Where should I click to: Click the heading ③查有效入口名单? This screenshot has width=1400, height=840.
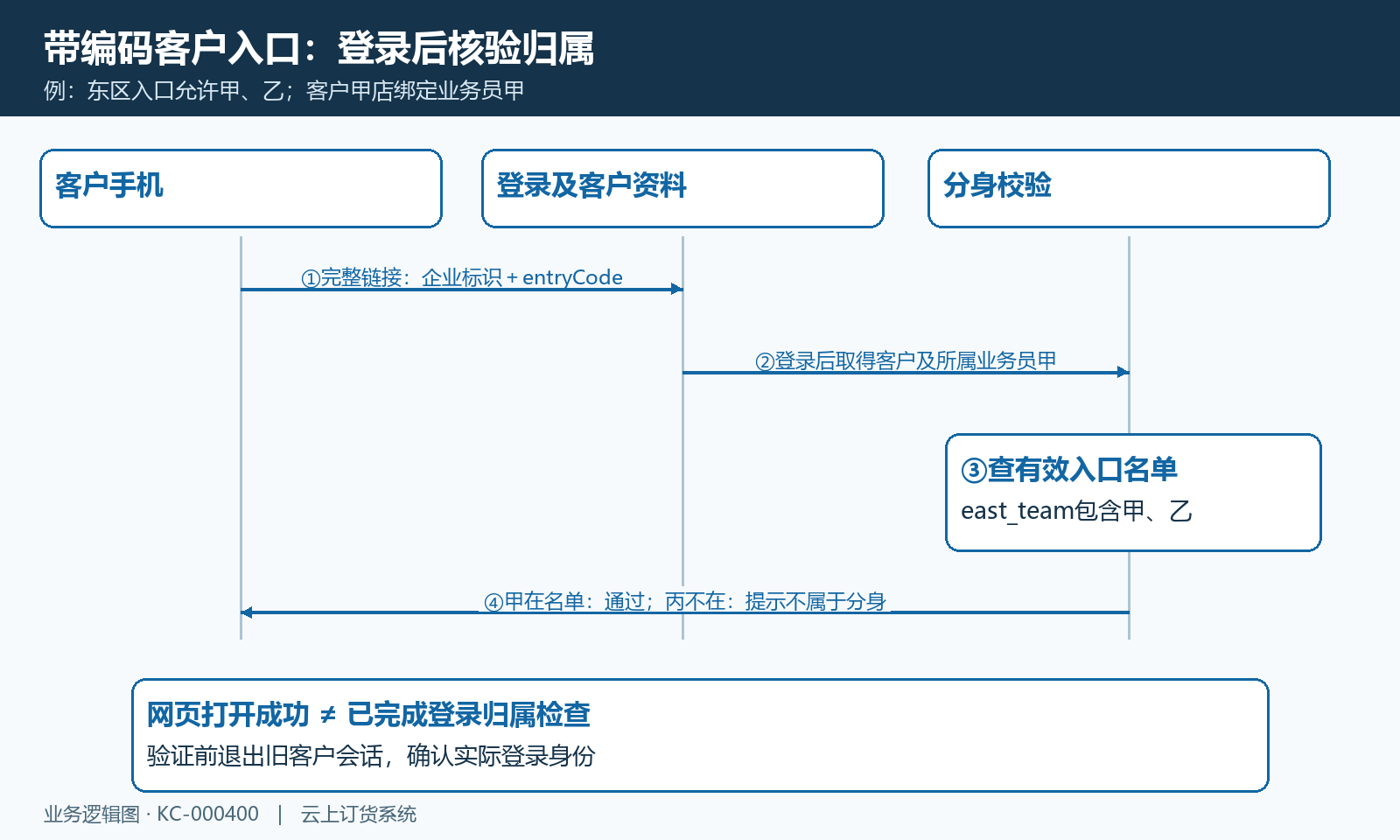coord(1069,470)
